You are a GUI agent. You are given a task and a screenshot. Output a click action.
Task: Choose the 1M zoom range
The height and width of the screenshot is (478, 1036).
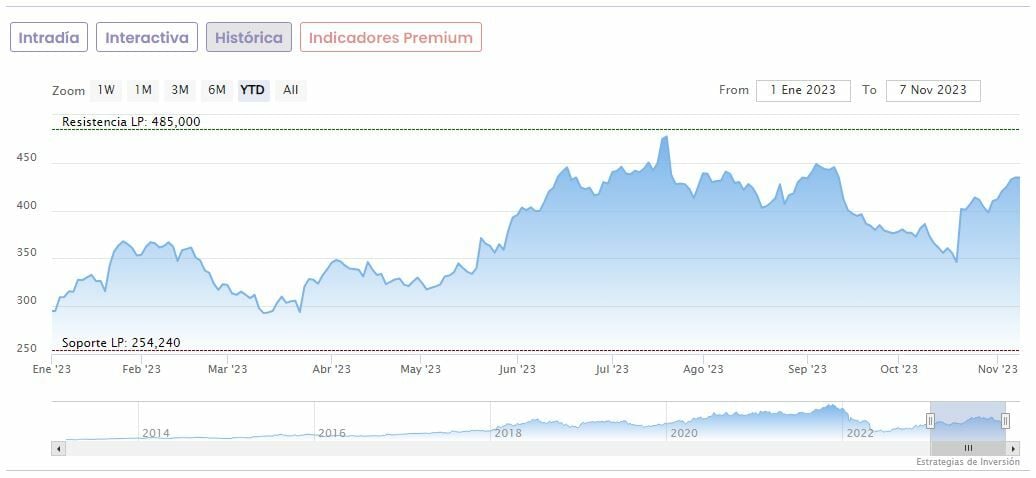coord(143,90)
